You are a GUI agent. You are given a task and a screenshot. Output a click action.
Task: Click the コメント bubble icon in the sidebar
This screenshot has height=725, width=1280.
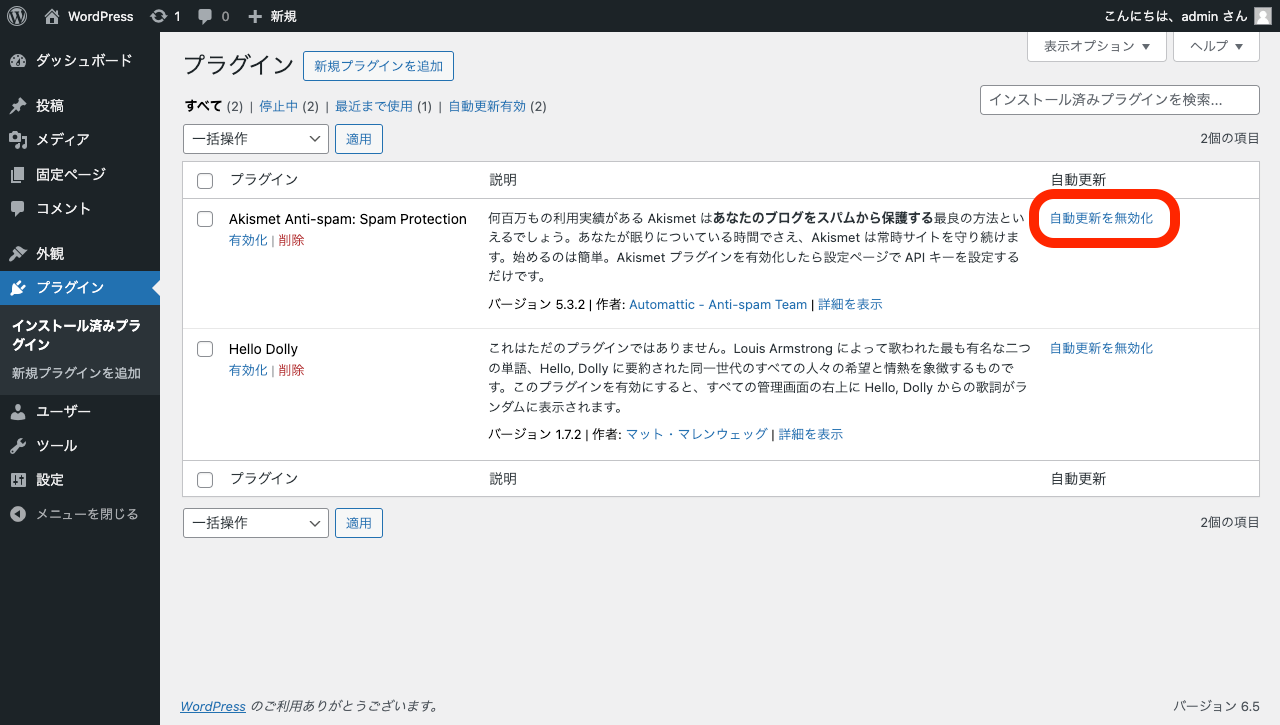click(18, 209)
